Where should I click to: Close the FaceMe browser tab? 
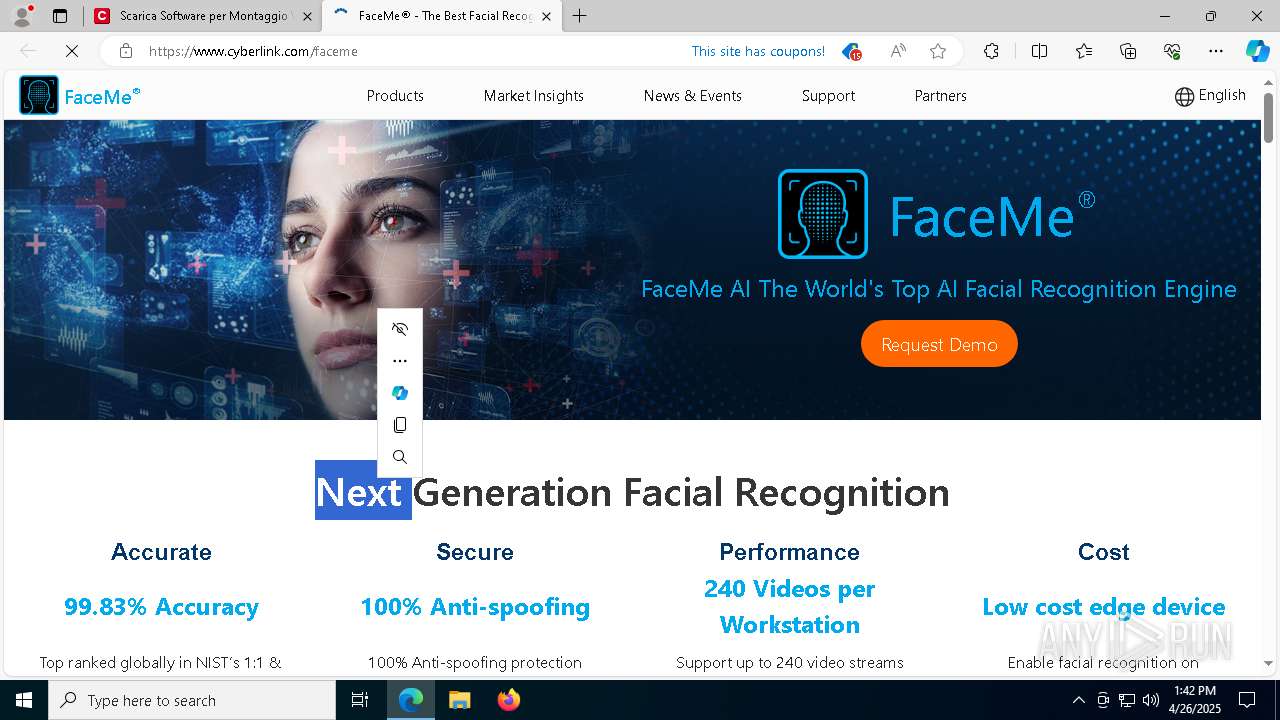pos(546,16)
